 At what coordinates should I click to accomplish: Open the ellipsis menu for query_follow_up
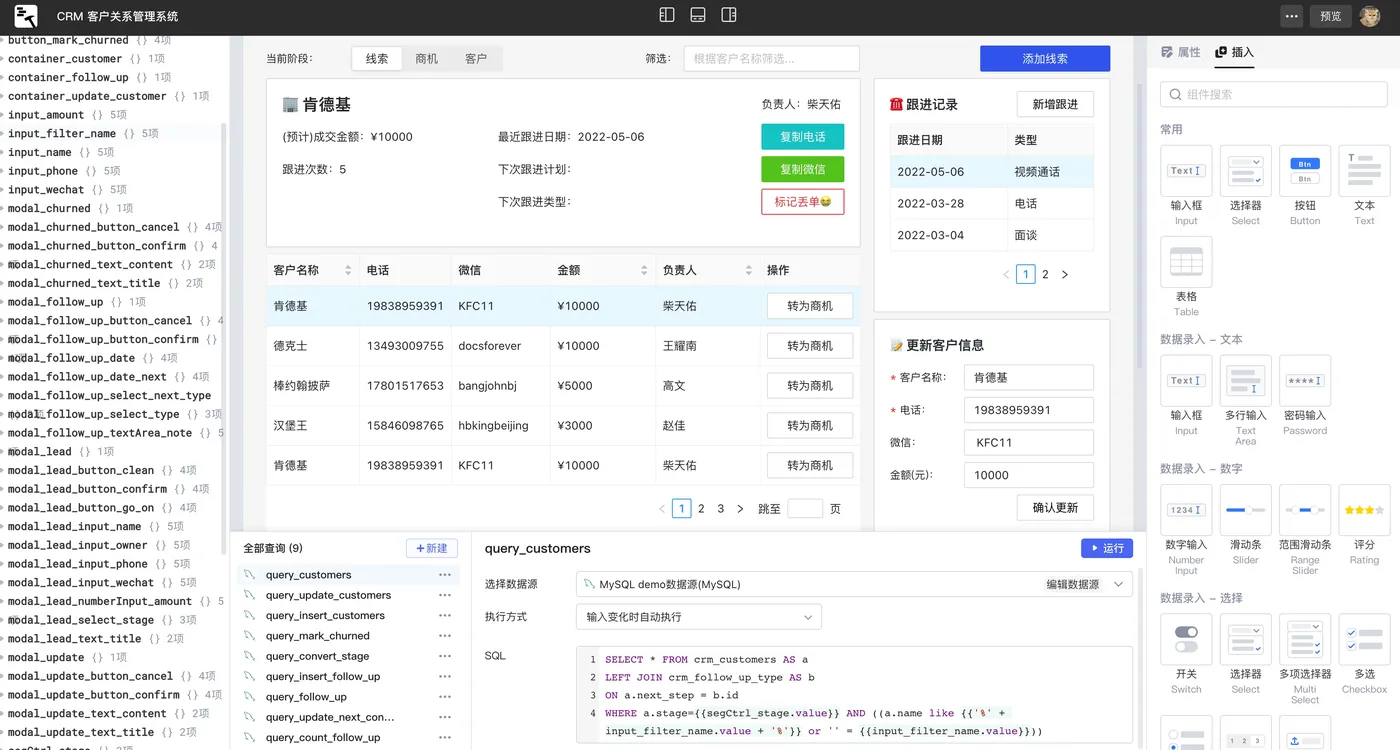(x=445, y=697)
